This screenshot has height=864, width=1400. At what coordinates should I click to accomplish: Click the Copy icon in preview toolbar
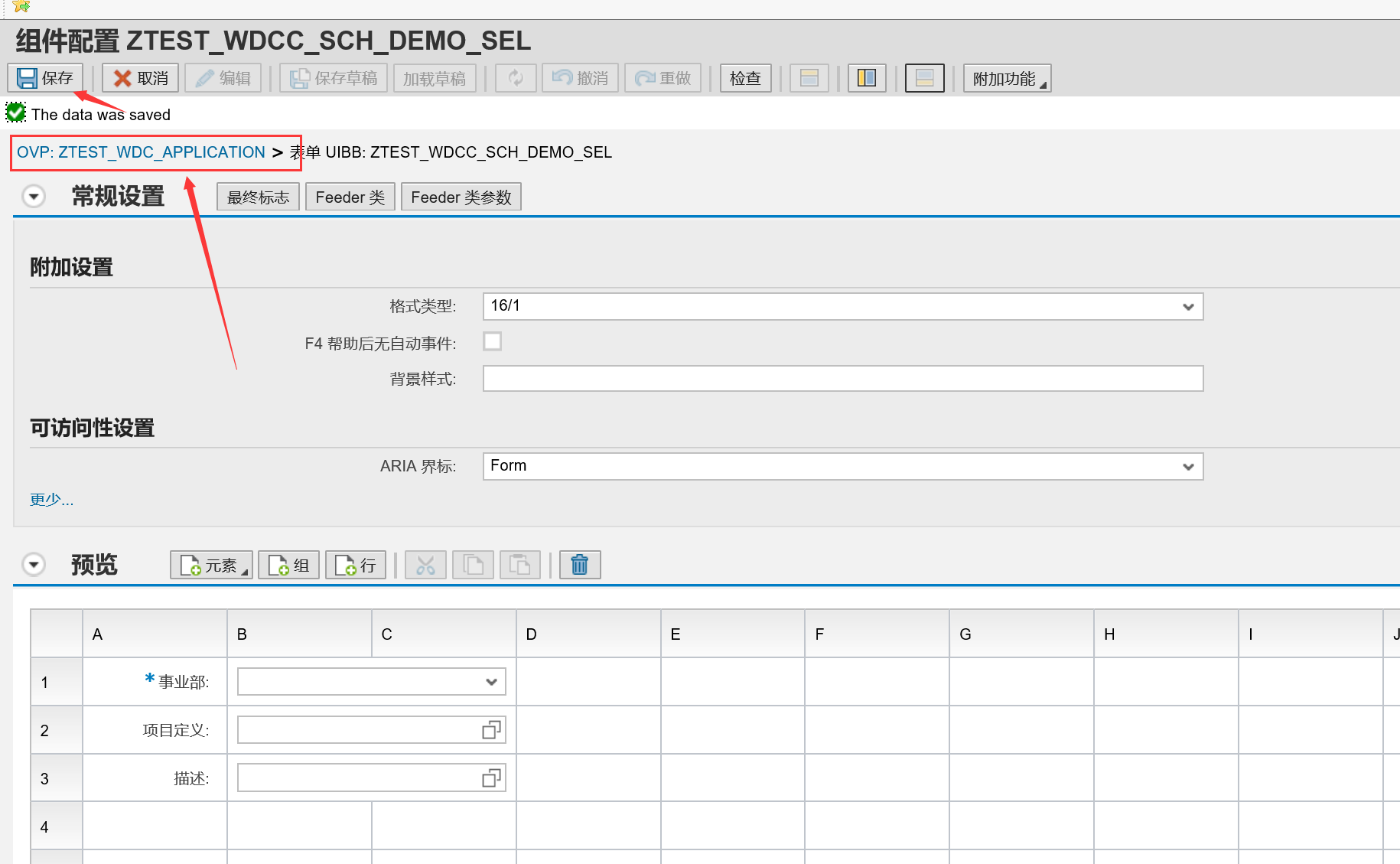click(473, 565)
